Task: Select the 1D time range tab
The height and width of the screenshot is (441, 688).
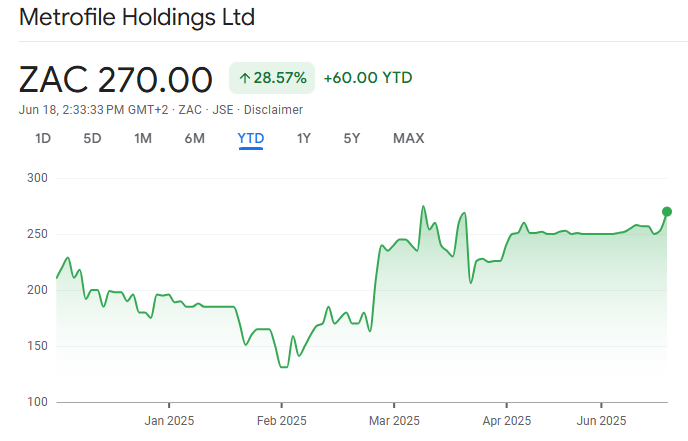Action: click(43, 139)
